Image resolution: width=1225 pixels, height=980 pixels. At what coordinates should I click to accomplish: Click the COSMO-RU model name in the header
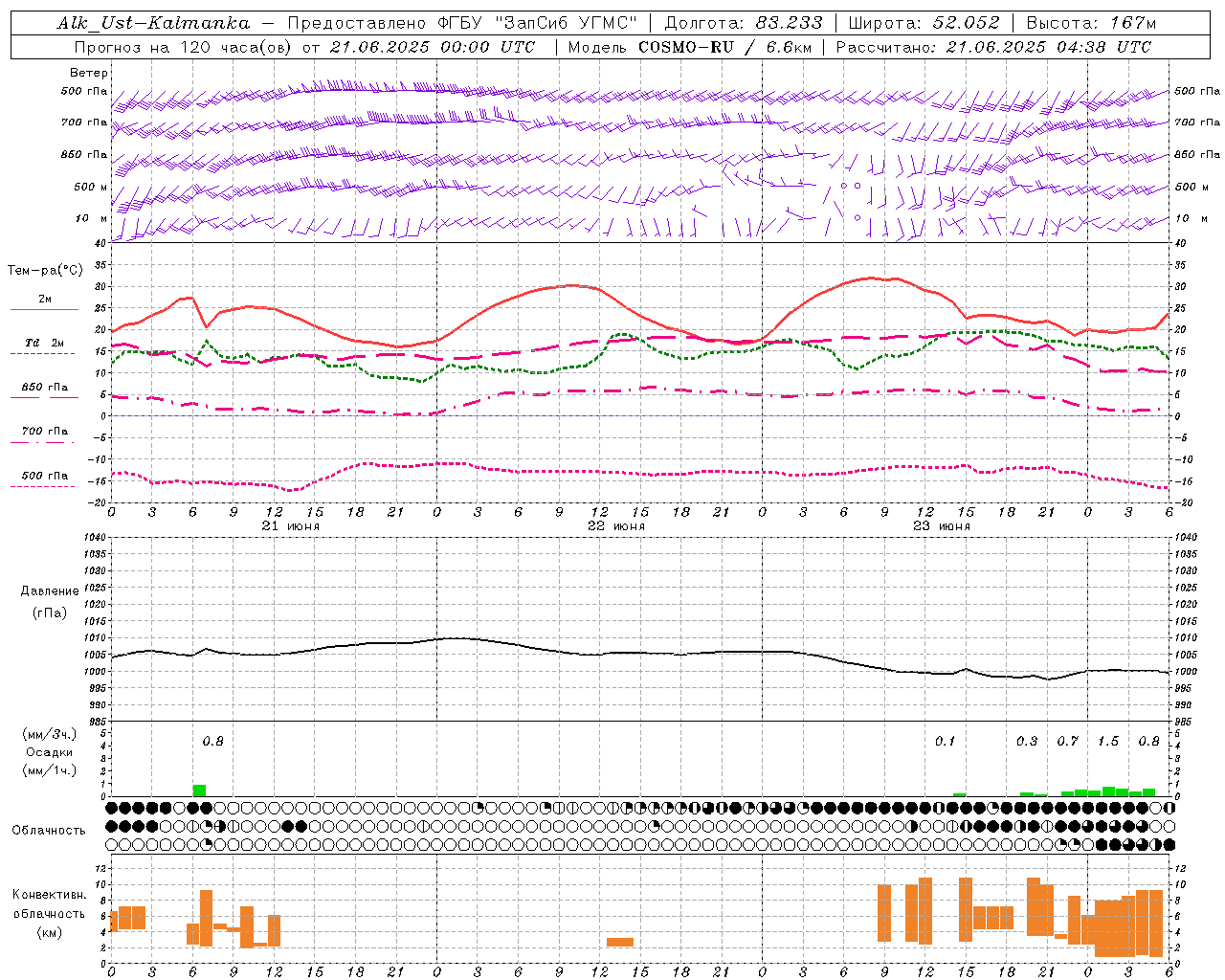pos(688,47)
